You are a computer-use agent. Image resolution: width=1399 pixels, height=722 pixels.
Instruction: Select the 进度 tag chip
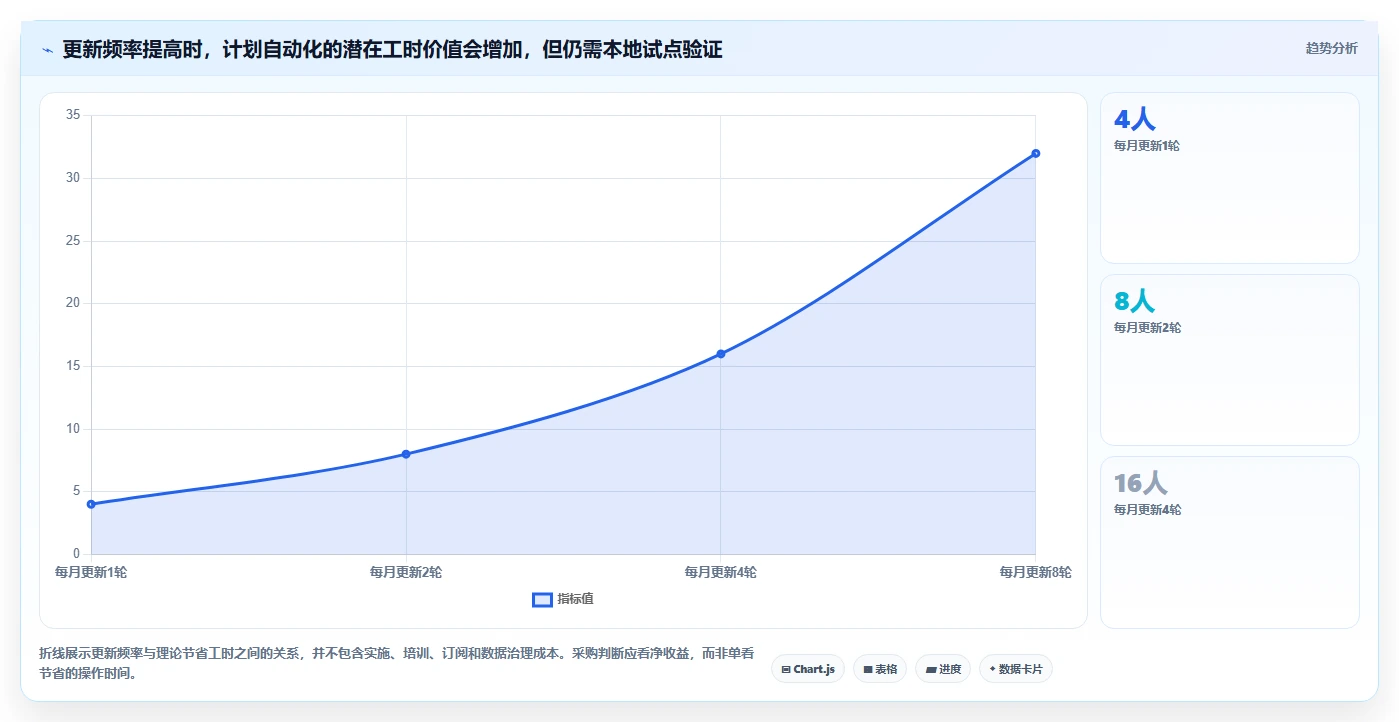pyautogui.click(x=943, y=669)
